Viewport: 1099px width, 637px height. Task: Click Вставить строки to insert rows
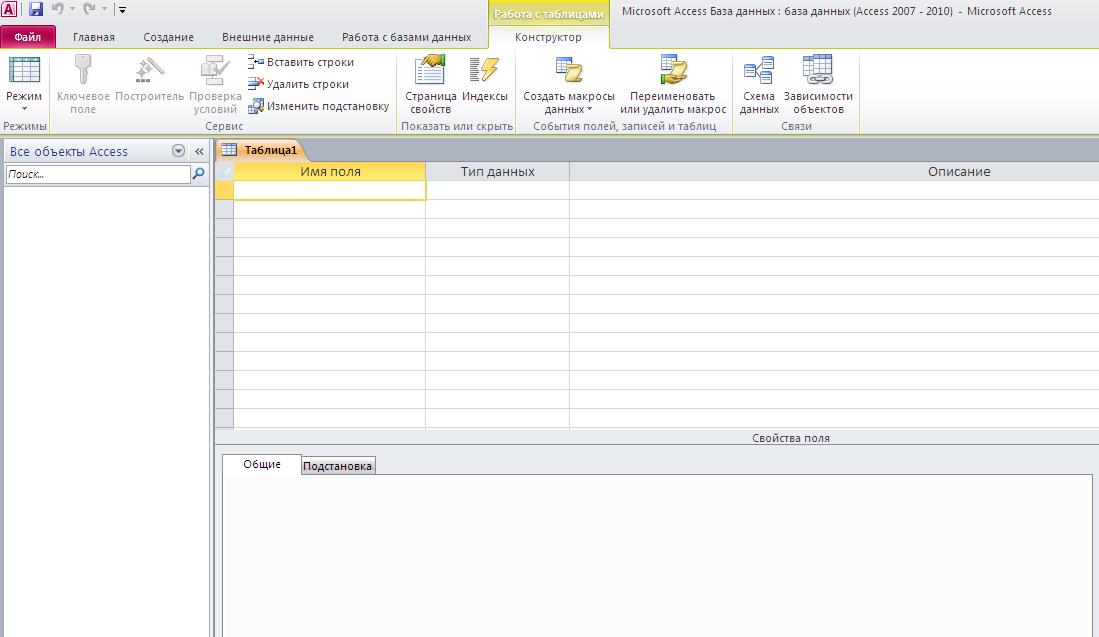click(301, 62)
